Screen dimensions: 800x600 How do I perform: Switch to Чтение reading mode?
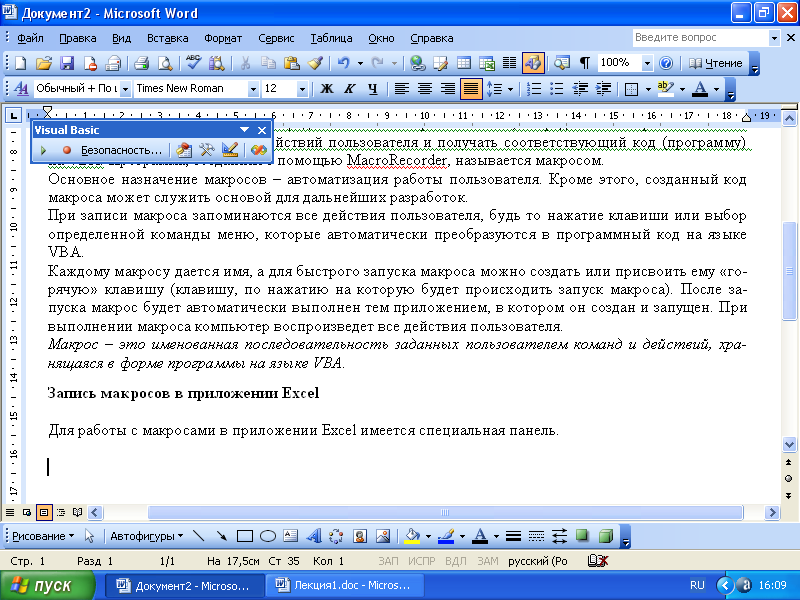[x=716, y=63]
